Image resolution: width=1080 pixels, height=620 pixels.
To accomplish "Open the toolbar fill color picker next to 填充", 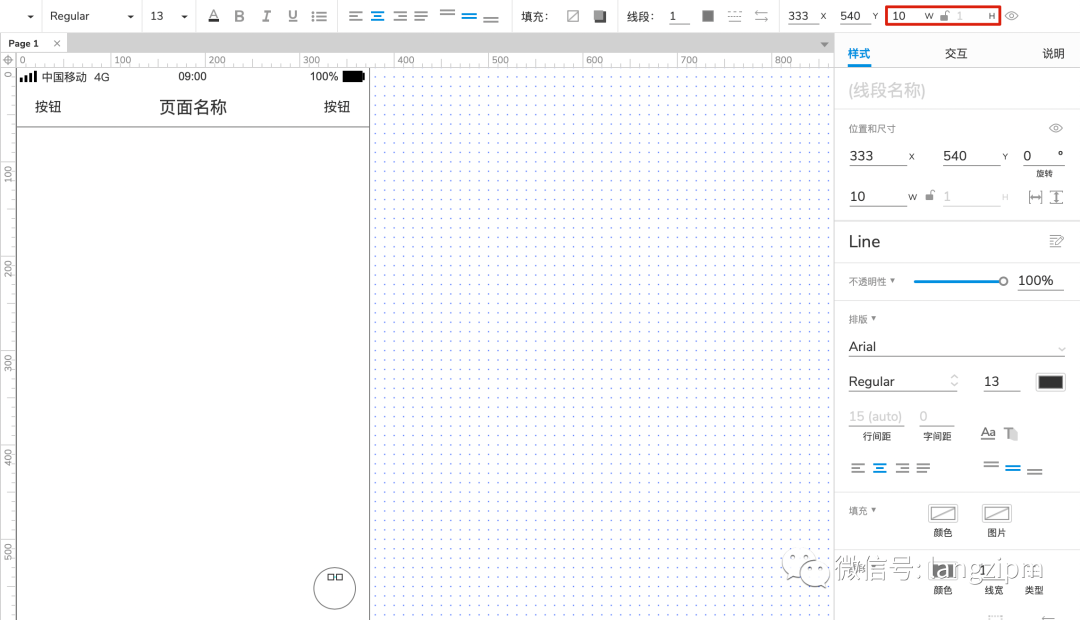I will coord(573,16).
